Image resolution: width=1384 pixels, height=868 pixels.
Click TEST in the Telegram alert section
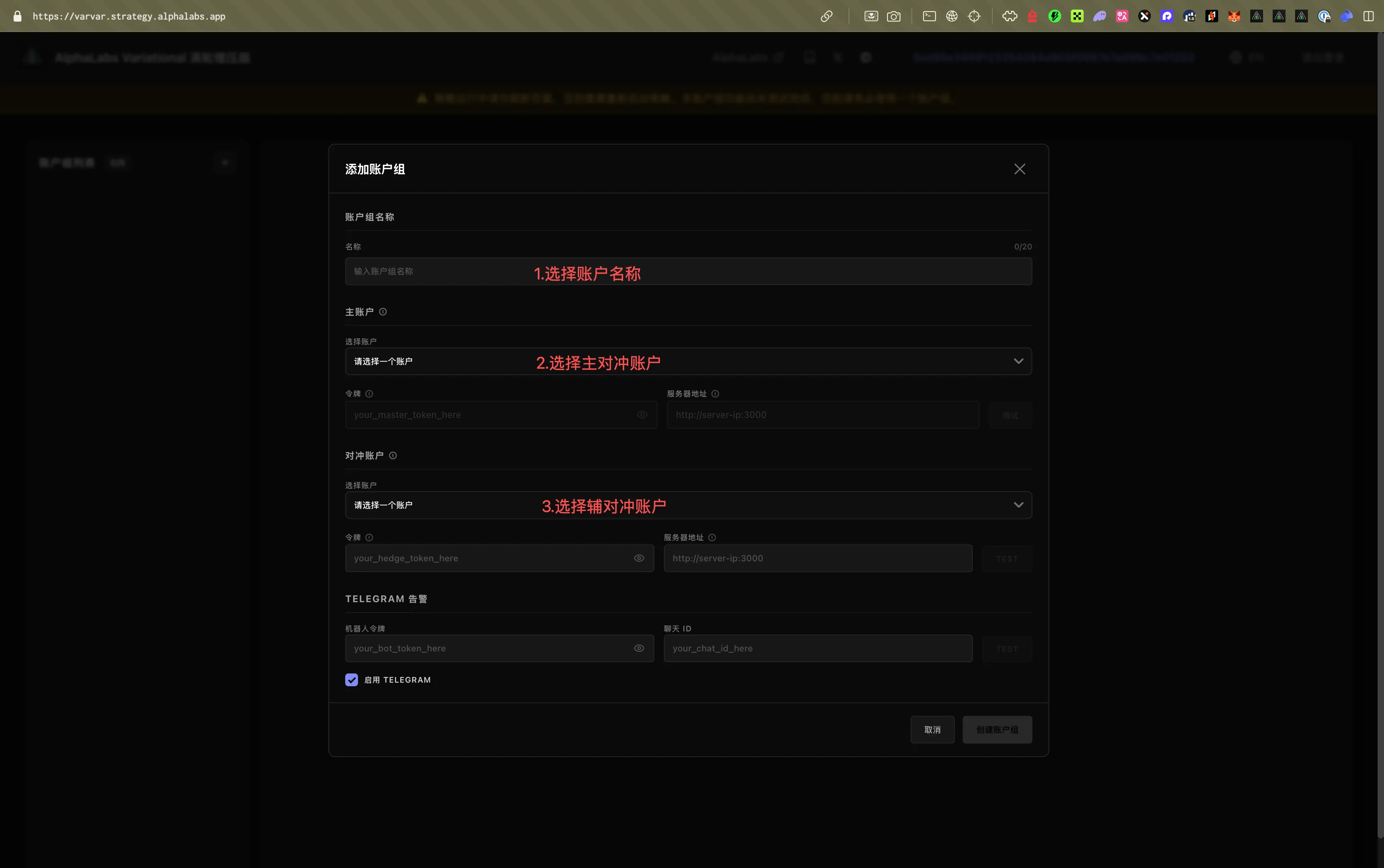[1007, 648]
